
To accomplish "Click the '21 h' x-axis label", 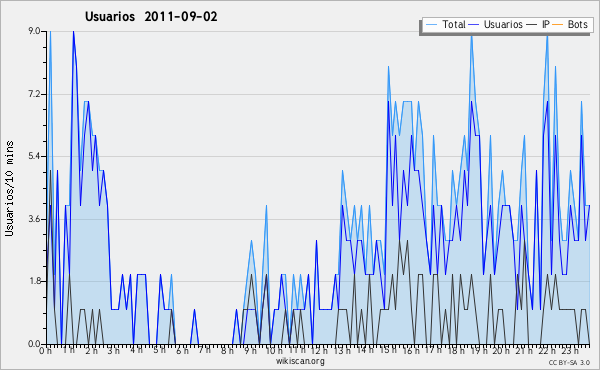I will pyautogui.click(x=523, y=350).
